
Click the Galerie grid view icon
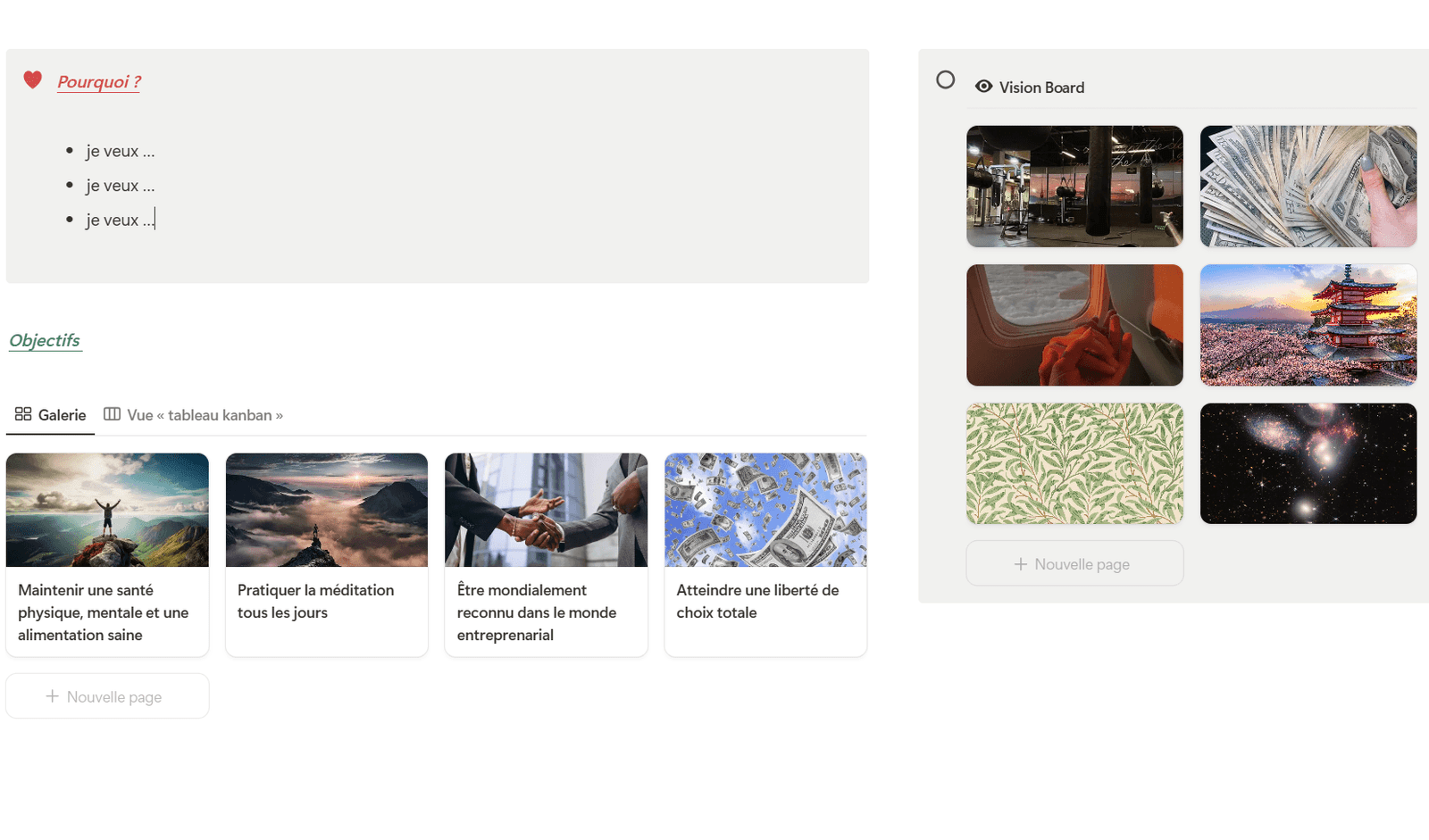click(23, 414)
